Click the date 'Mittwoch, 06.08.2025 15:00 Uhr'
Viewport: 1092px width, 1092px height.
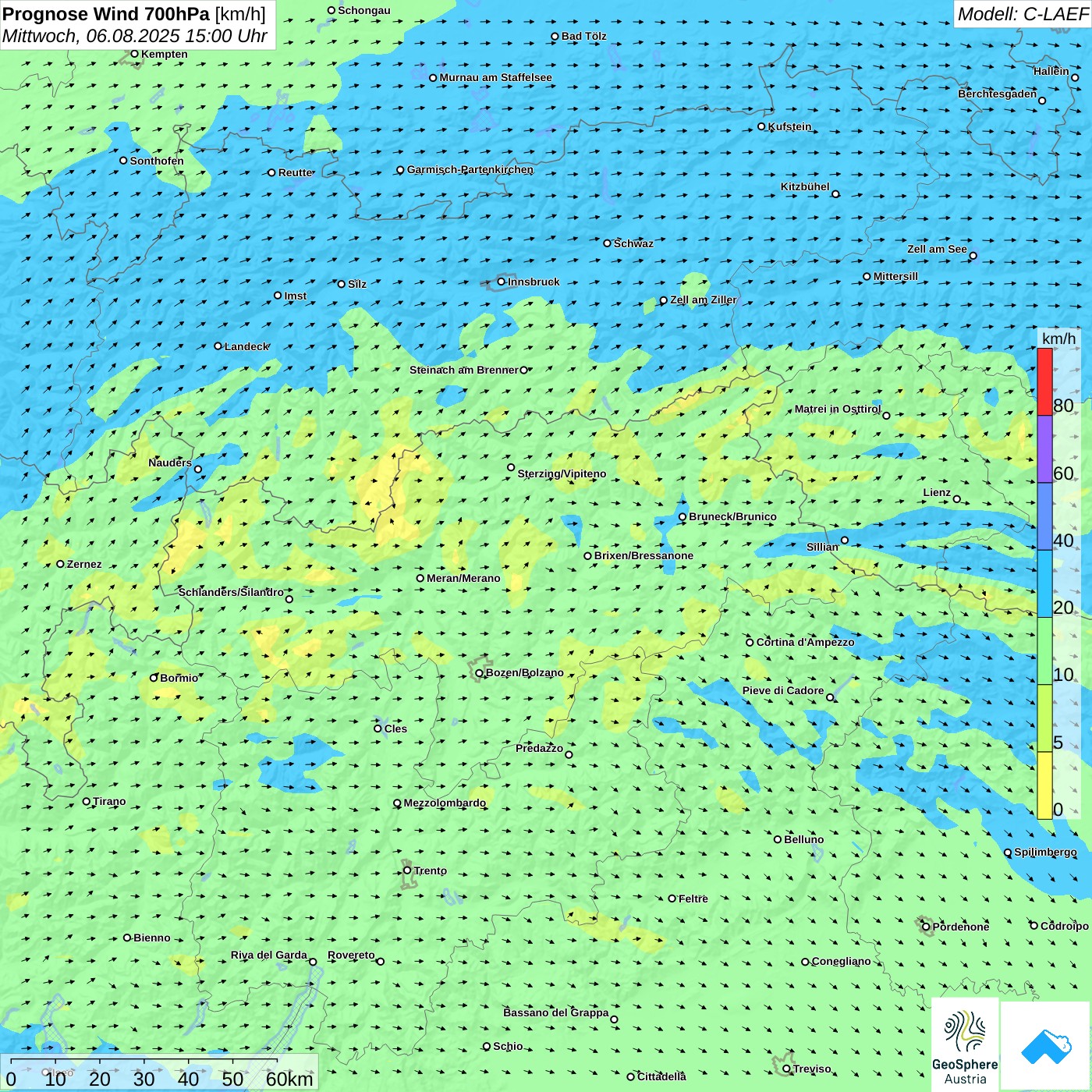[135, 36]
